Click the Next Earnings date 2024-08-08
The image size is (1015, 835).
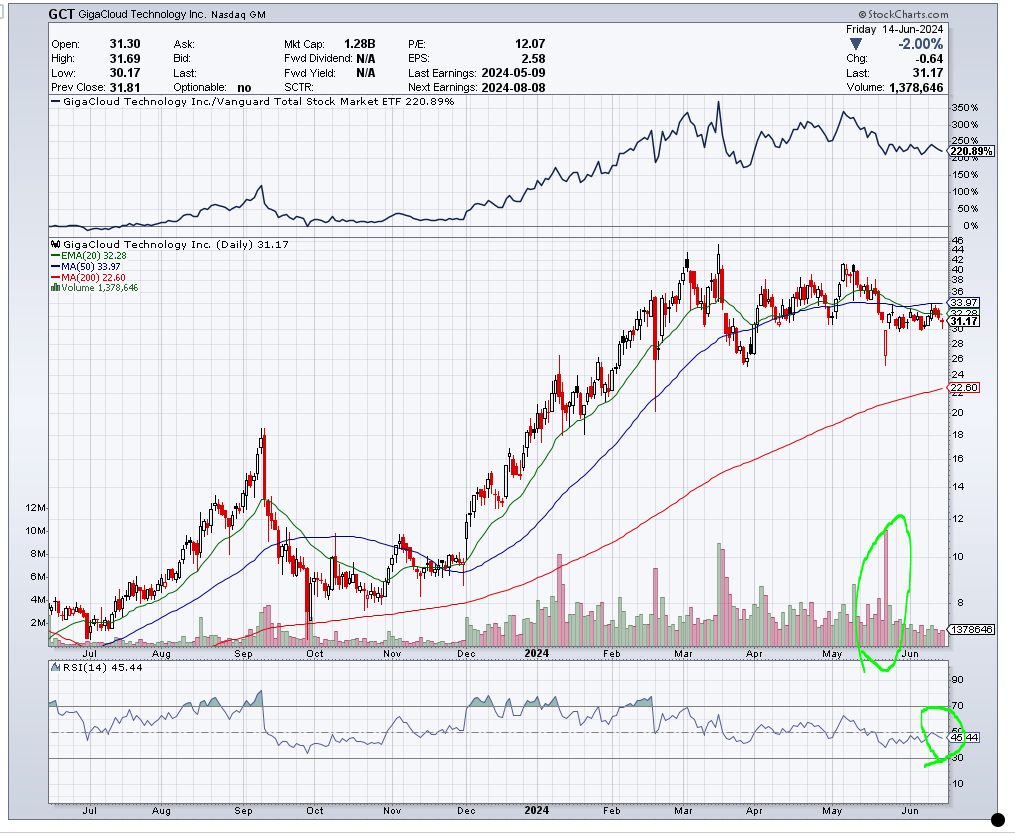pos(513,87)
